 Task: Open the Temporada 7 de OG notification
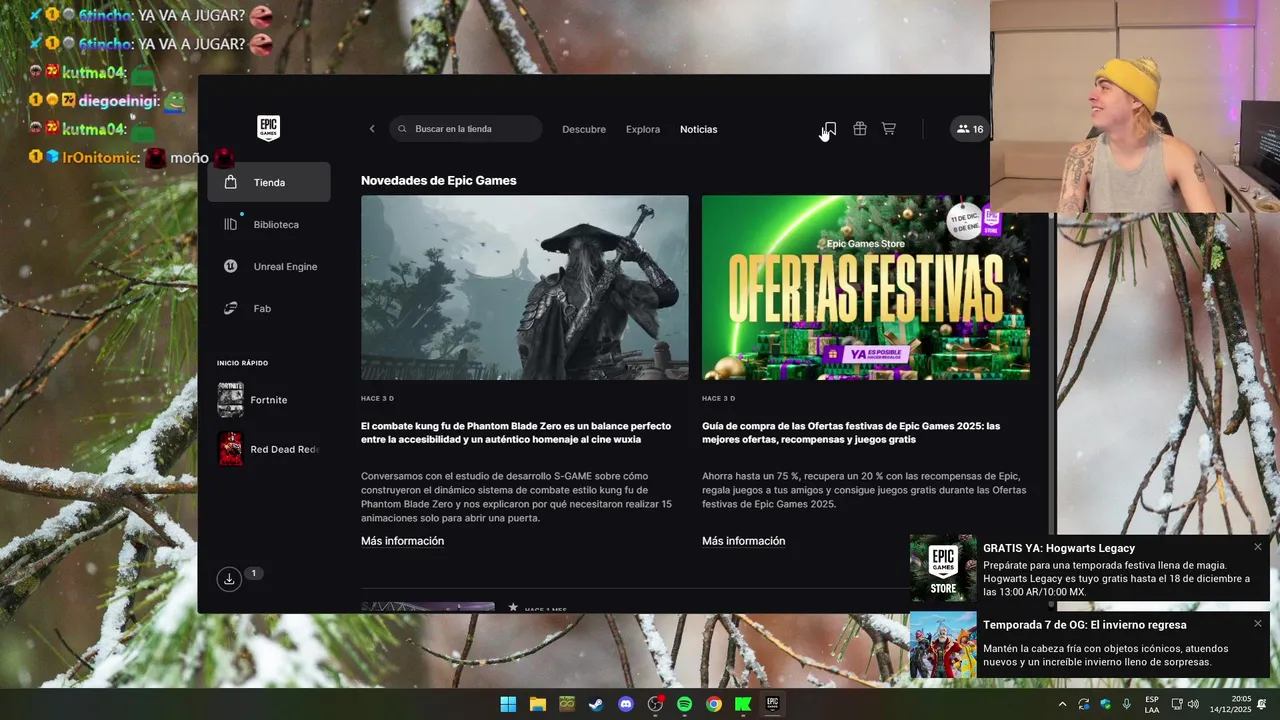[x=1090, y=645]
